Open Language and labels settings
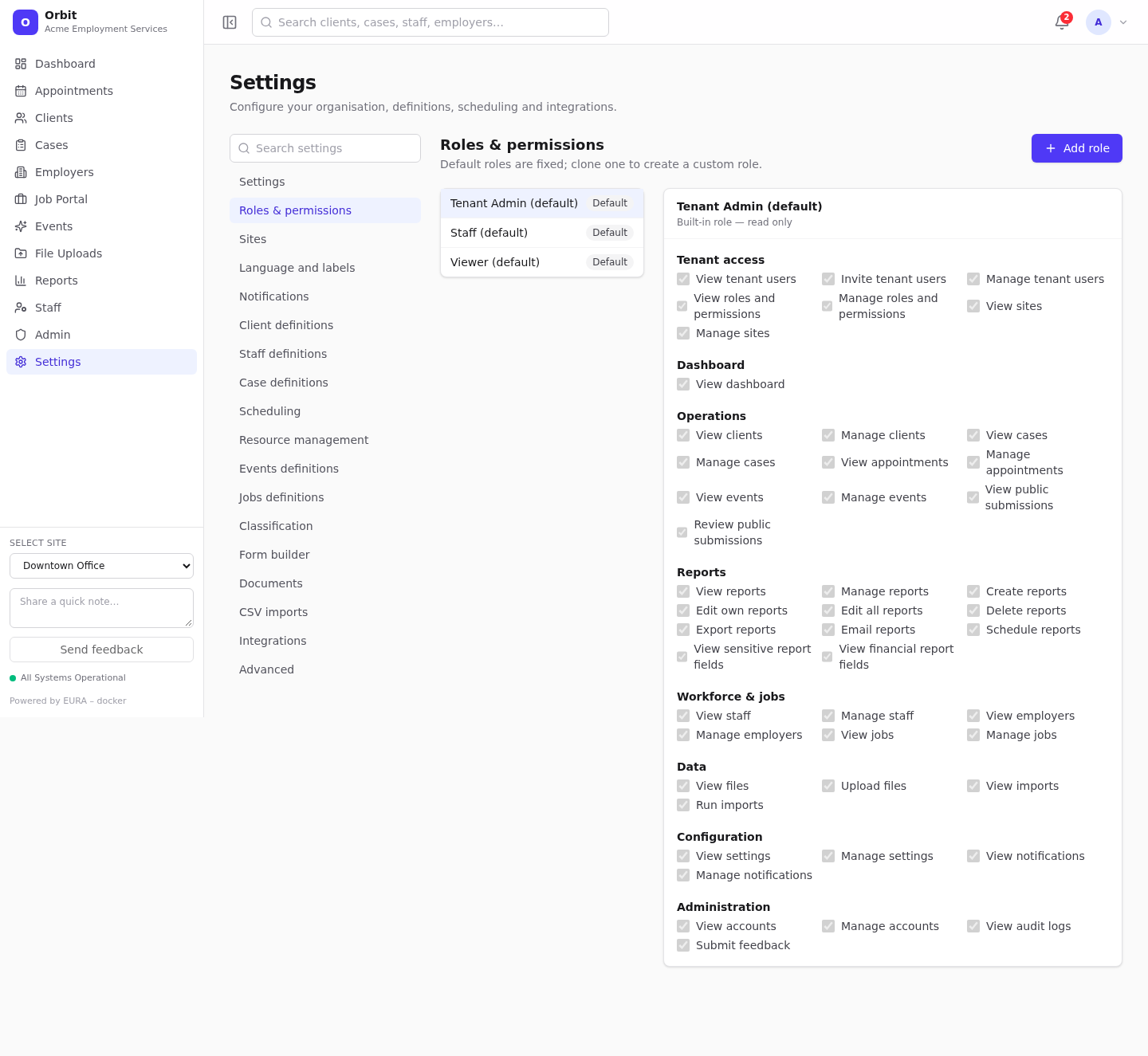 click(325, 268)
